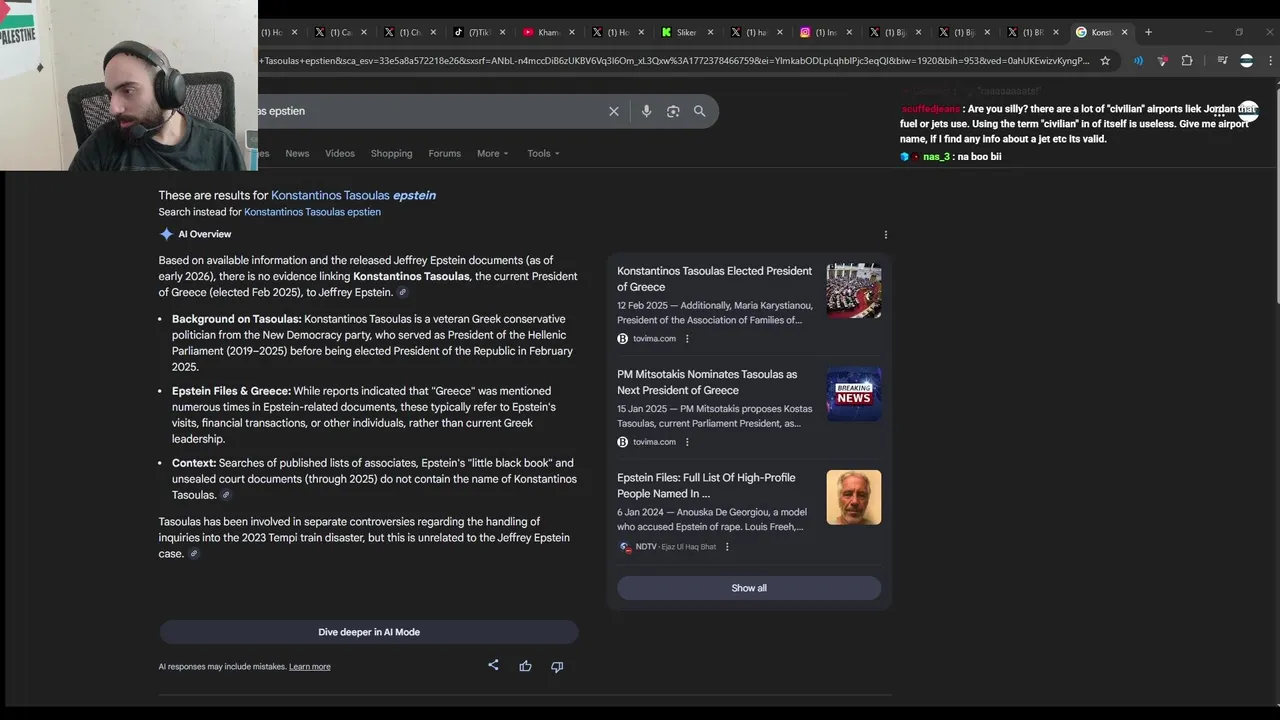Clear the search box with the X icon
The width and height of the screenshot is (1280, 720).
[614, 111]
